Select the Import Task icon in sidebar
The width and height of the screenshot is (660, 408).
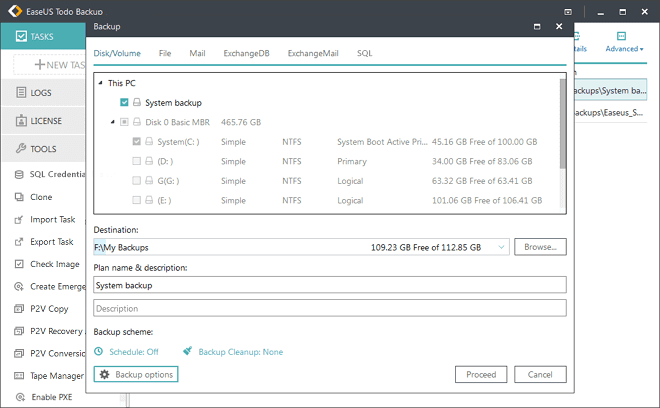point(20,220)
